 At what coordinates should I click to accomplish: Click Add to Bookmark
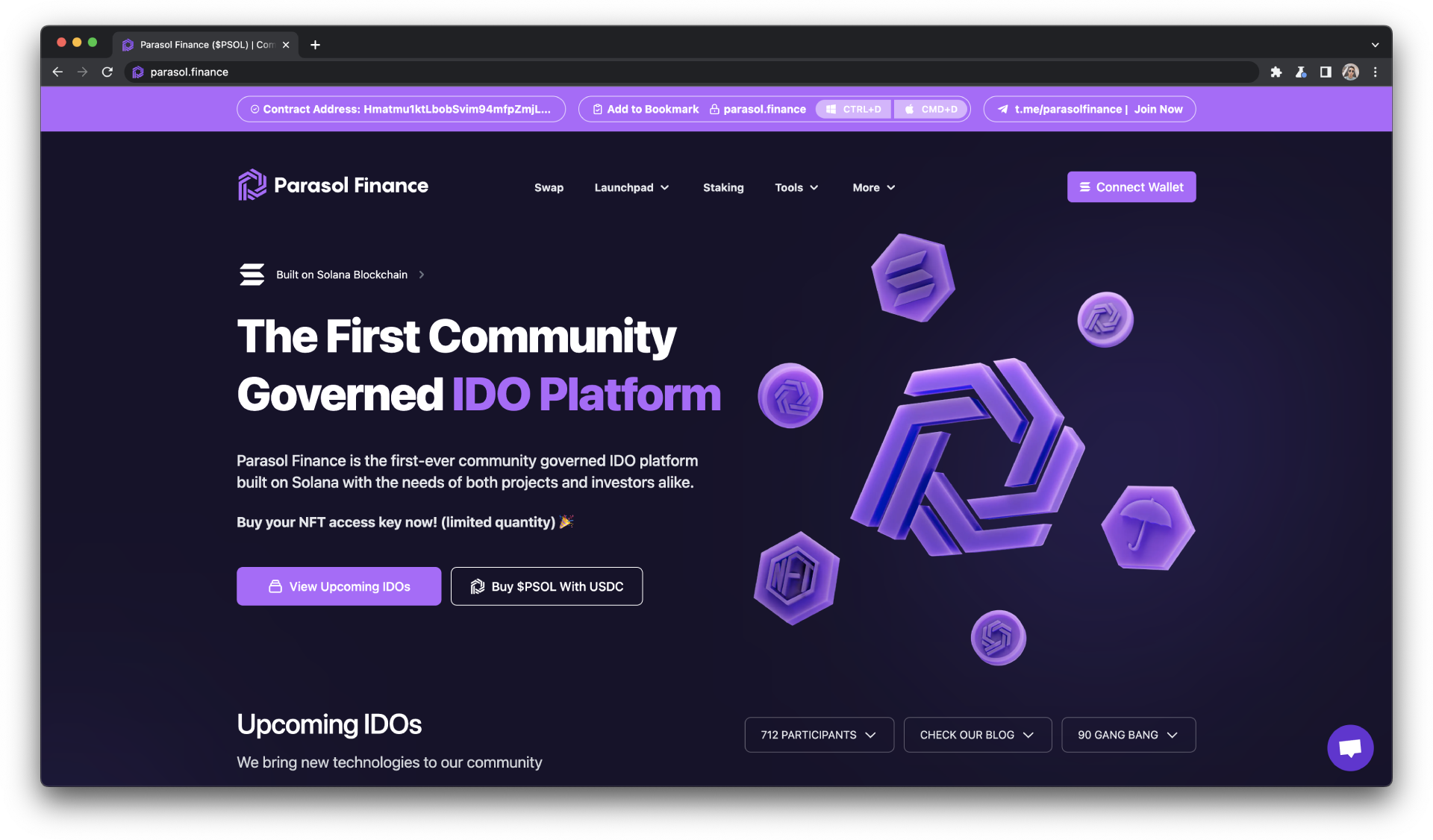pyautogui.click(x=646, y=109)
